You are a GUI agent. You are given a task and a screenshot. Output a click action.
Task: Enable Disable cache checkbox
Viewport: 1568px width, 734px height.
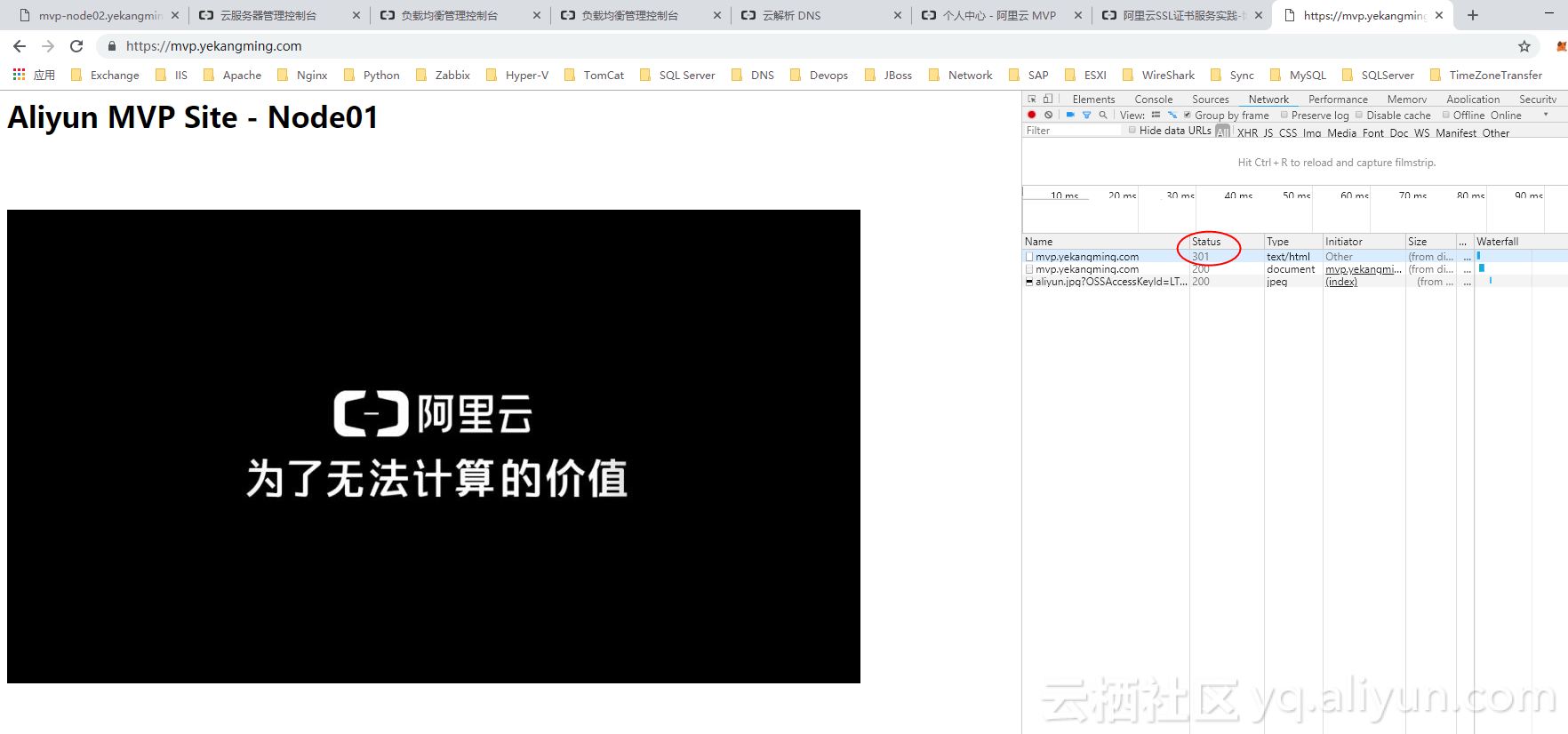coord(1359,115)
